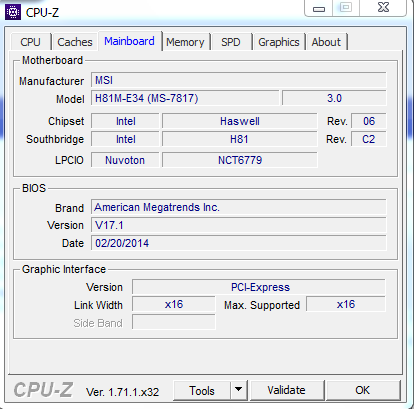Viewport: 414px width, 409px height.
Task: Click the 'BIOS' group title
Action: click(34, 188)
